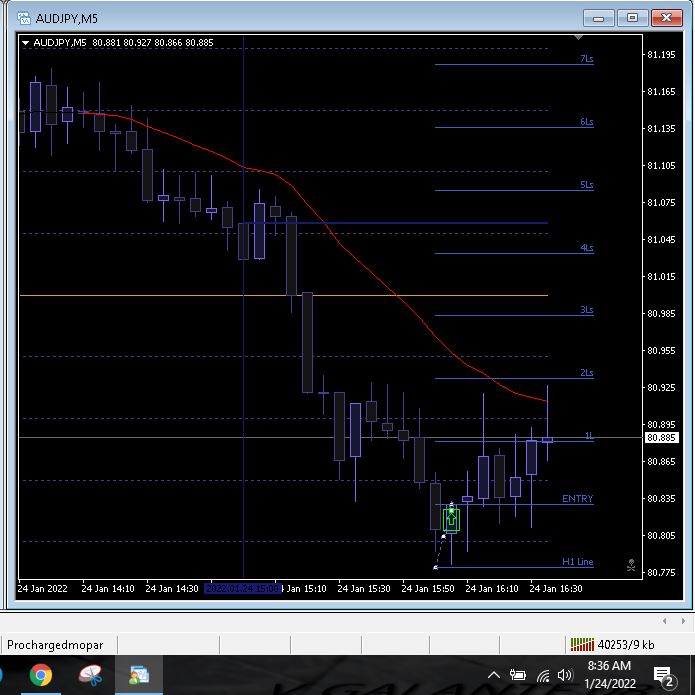695x695 pixels.
Task: Click the 80.775 price scale value
Action: (x=661, y=572)
